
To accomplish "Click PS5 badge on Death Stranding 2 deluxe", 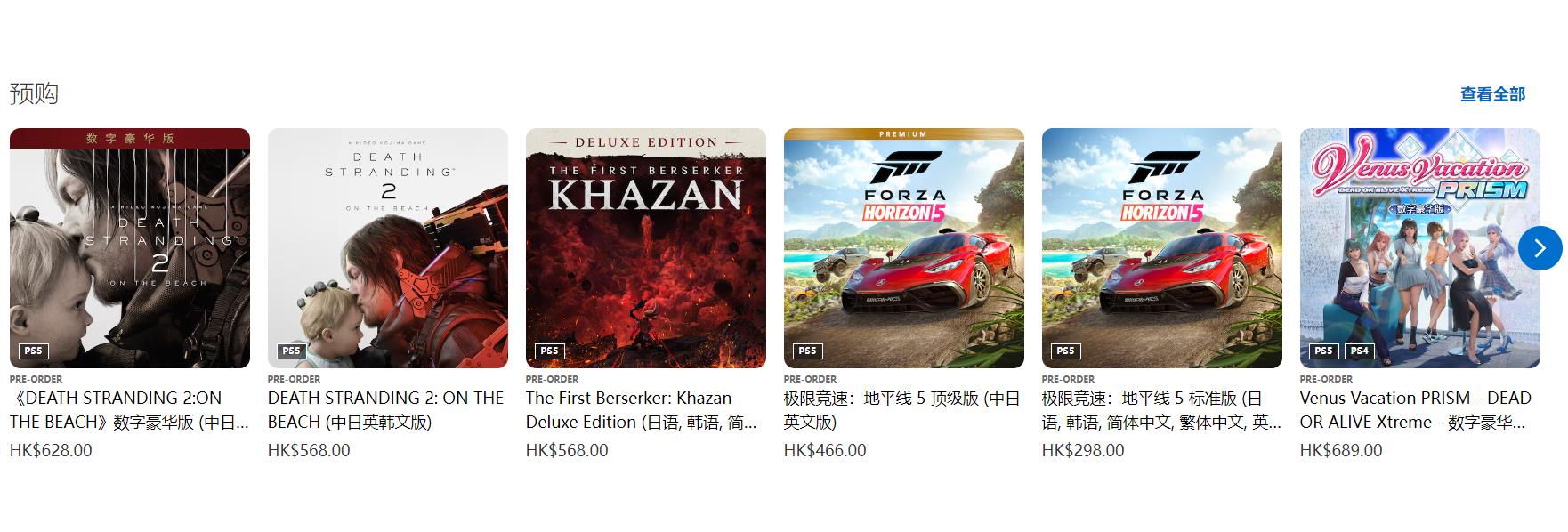I will click(x=33, y=351).
